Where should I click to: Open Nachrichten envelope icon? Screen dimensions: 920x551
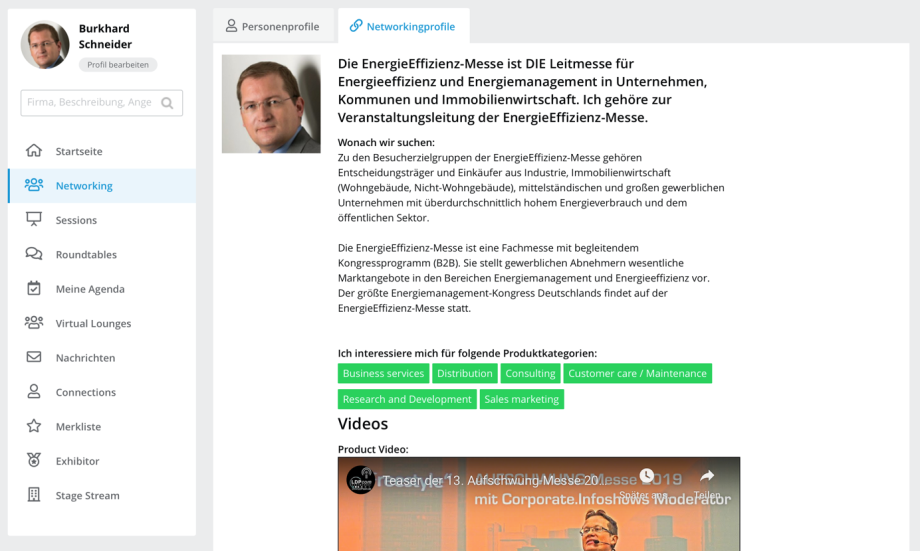point(34,357)
